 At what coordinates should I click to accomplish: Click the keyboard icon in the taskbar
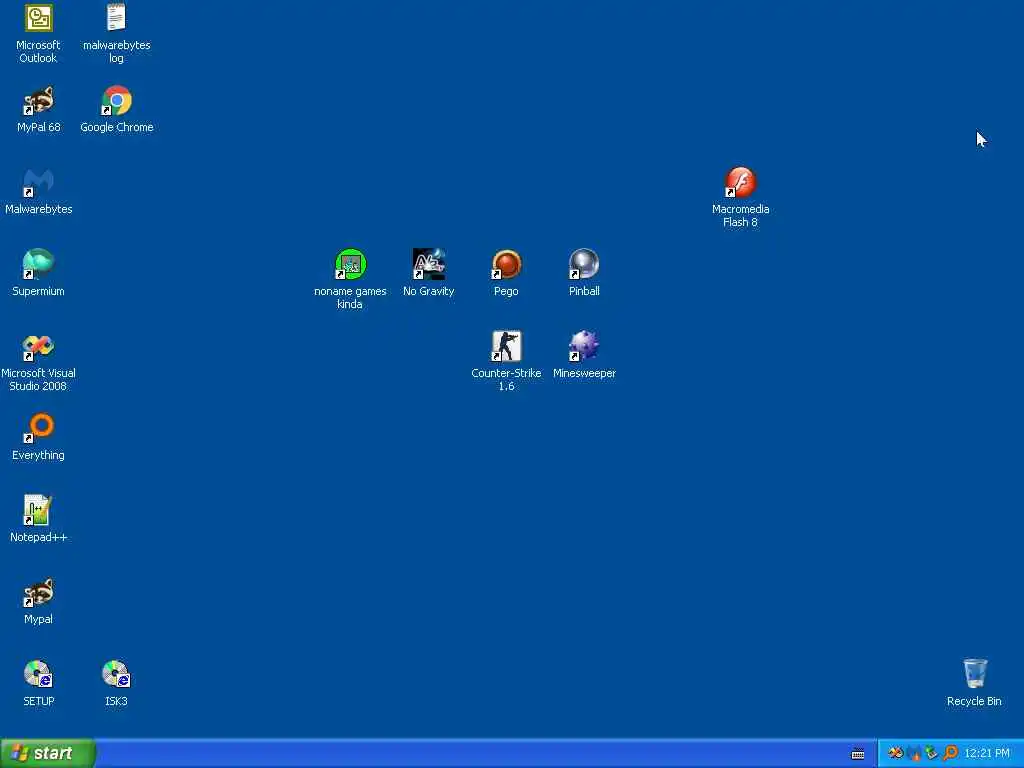click(x=857, y=754)
